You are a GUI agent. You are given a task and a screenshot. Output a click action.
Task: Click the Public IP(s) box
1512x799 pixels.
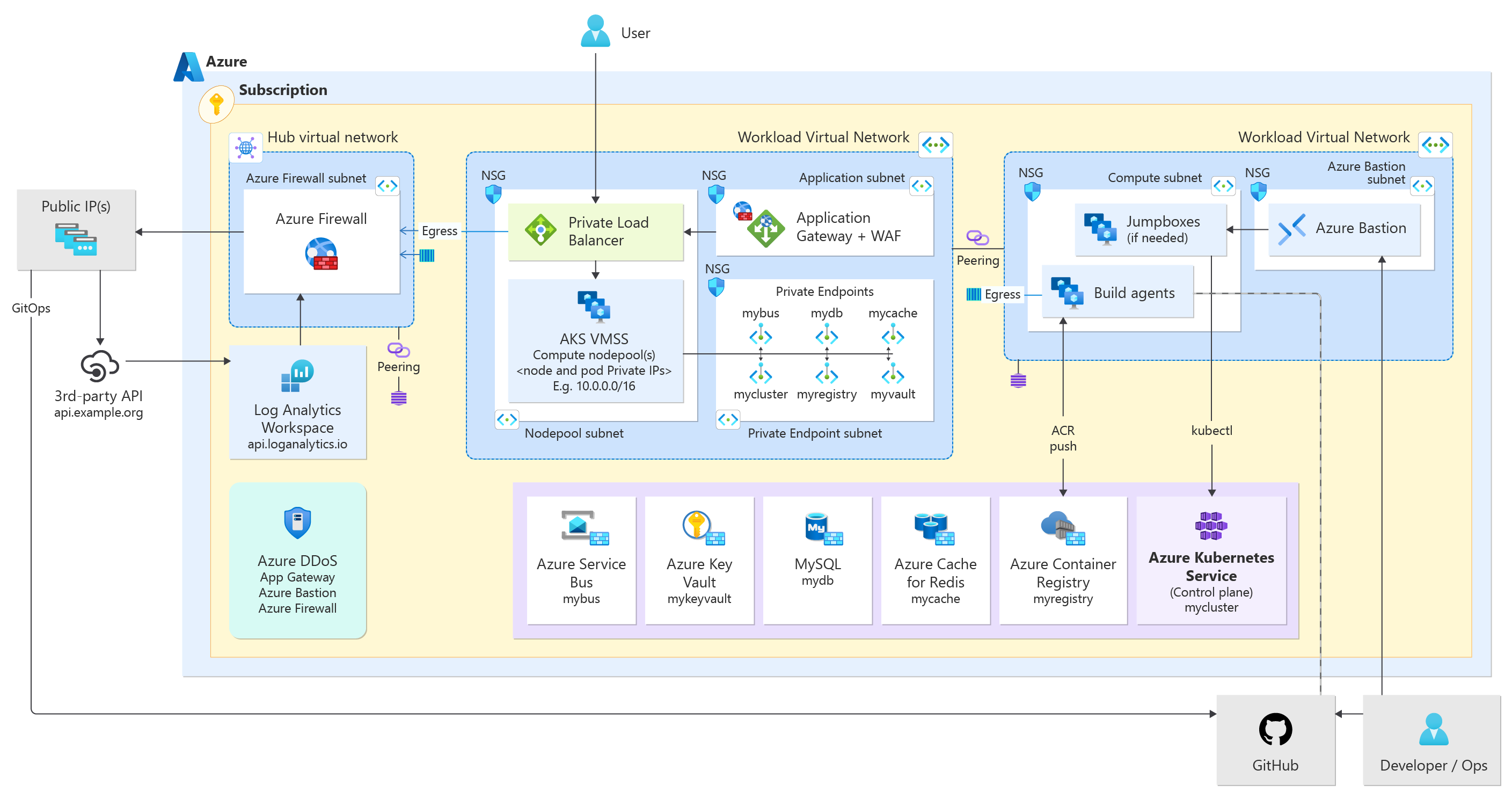pyautogui.click(x=76, y=229)
